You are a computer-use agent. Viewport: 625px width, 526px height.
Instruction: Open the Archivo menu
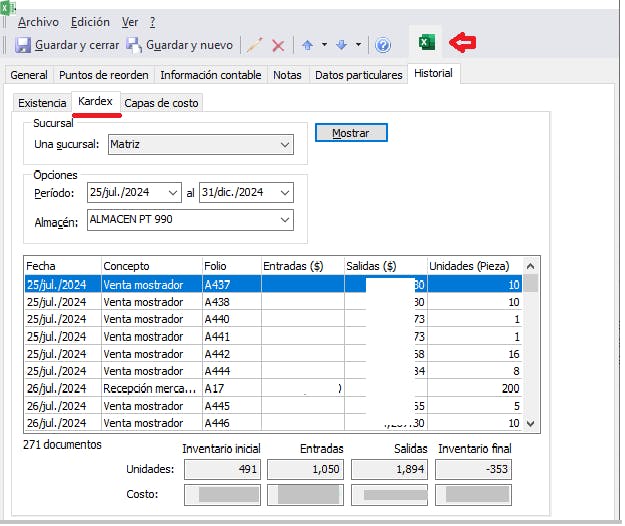(38, 21)
